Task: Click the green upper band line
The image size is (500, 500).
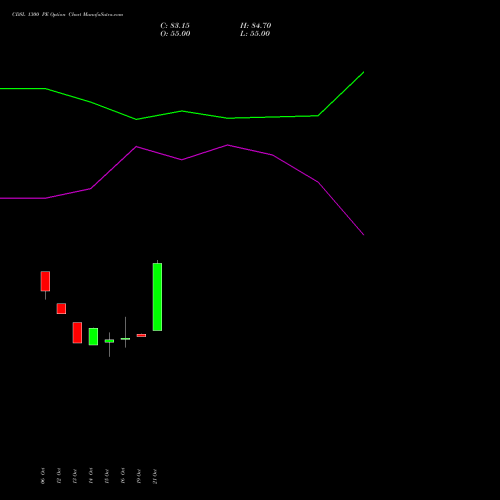Action: (182, 111)
